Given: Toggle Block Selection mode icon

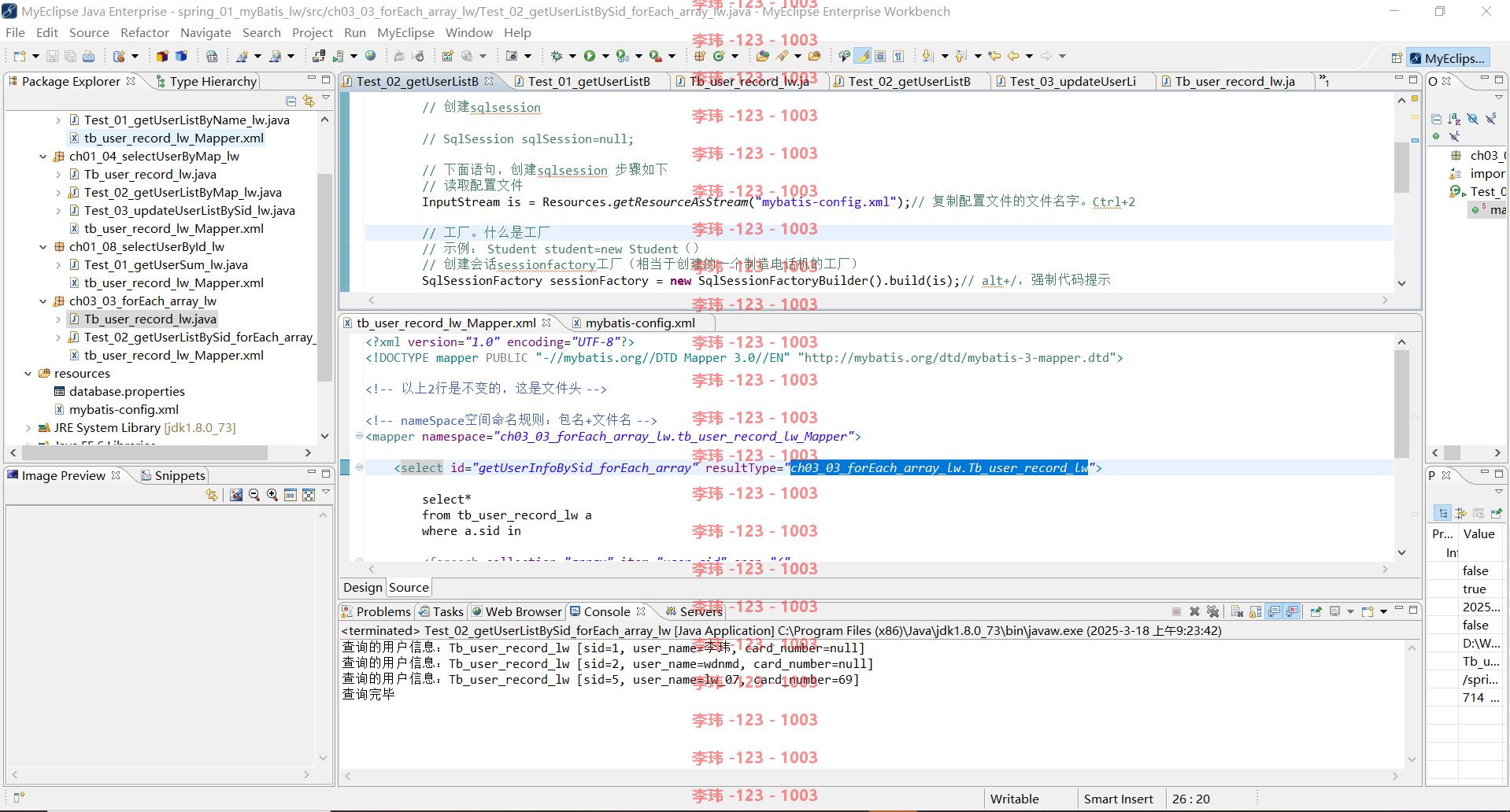Looking at the screenshot, I should (x=881, y=56).
